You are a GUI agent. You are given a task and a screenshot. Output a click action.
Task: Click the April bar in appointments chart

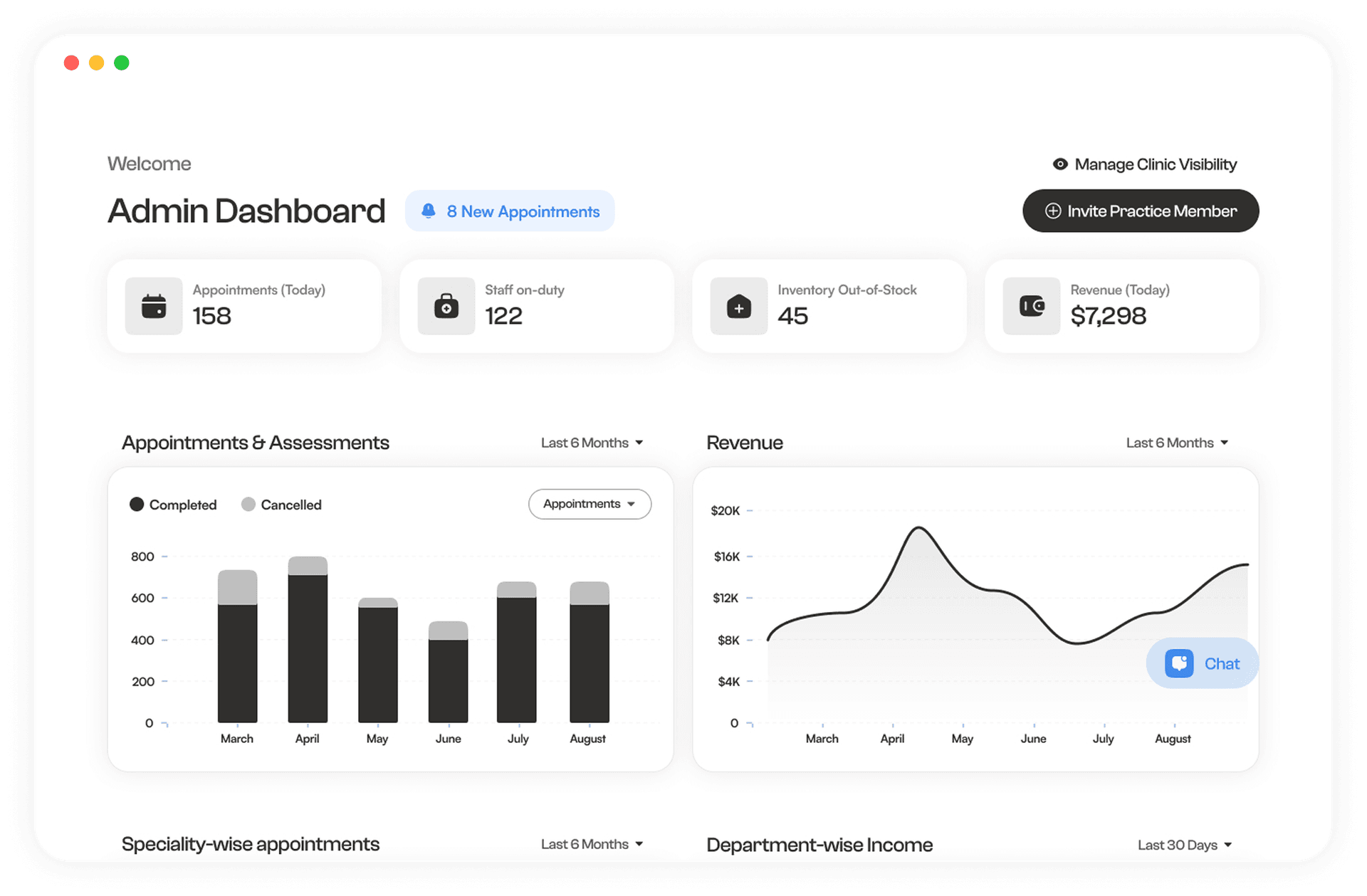point(308,641)
